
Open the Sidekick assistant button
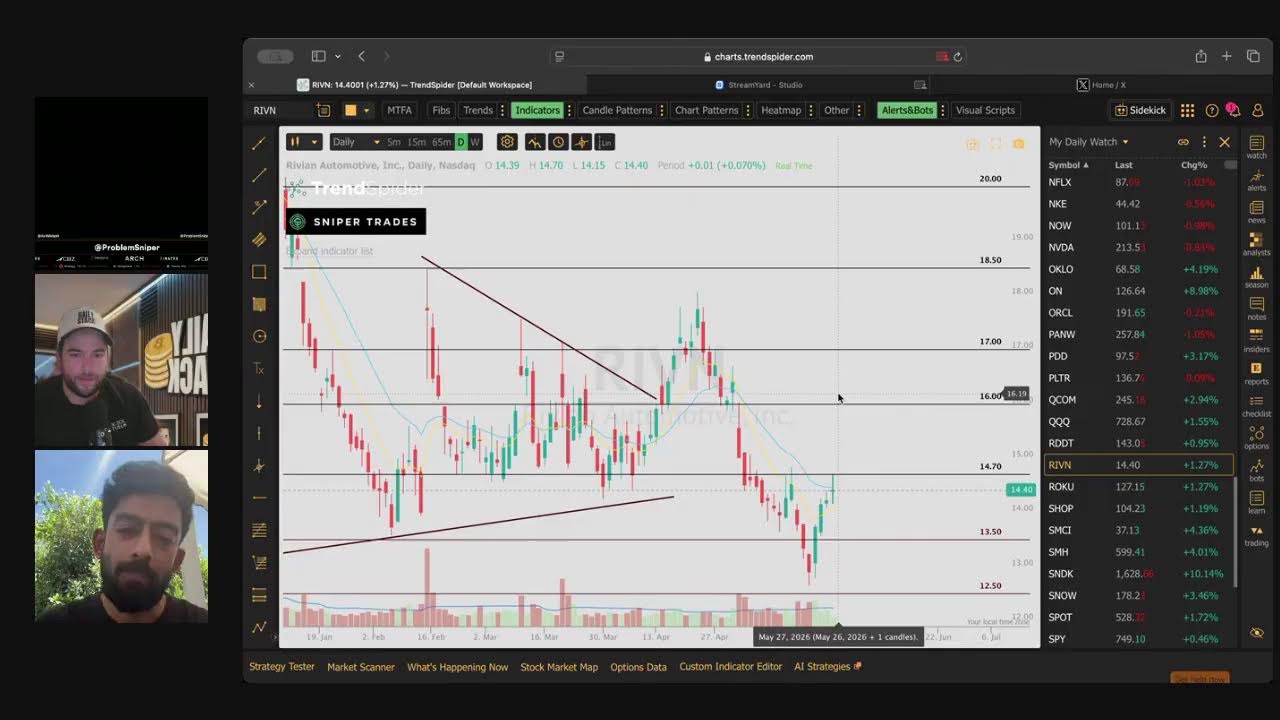click(1140, 110)
